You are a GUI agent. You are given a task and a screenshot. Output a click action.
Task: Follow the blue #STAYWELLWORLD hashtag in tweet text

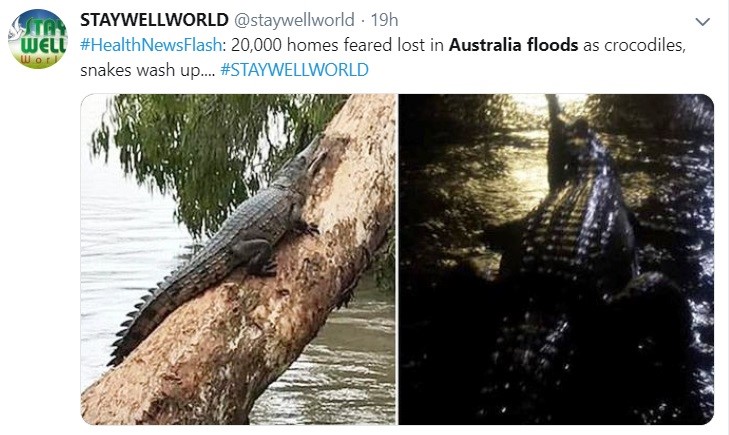[294, 70]
